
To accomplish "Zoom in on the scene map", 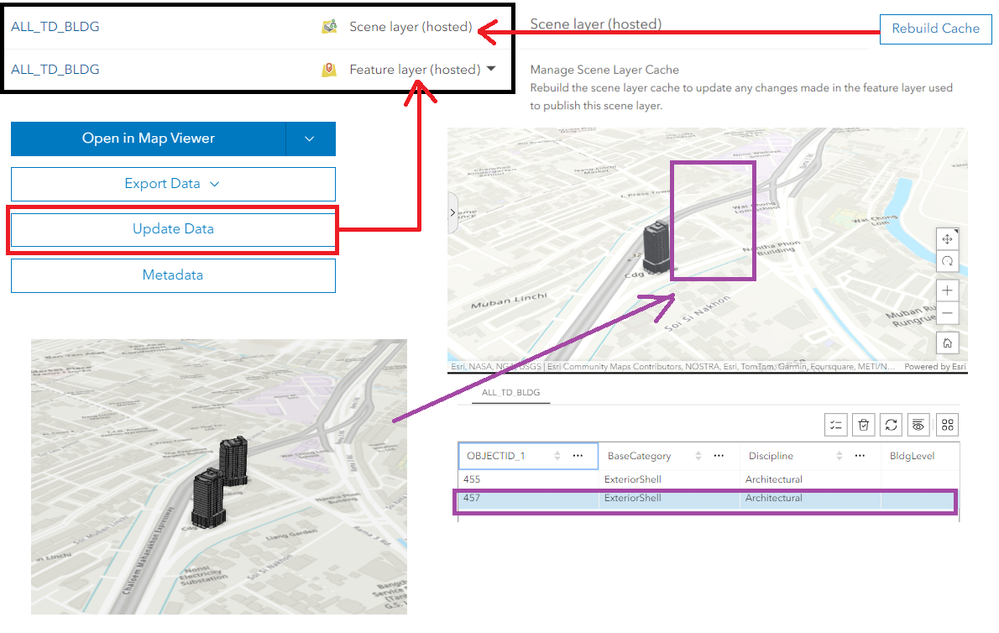I will [947, 290].
